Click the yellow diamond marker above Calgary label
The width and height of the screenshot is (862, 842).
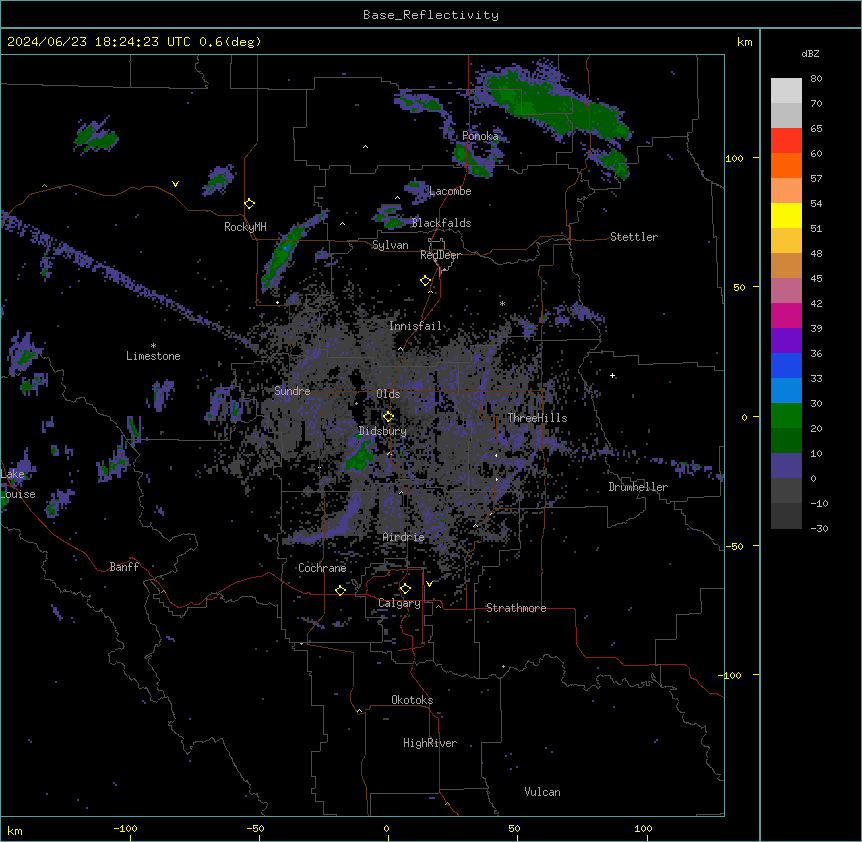pyautogui.click(x=405, y=589)
